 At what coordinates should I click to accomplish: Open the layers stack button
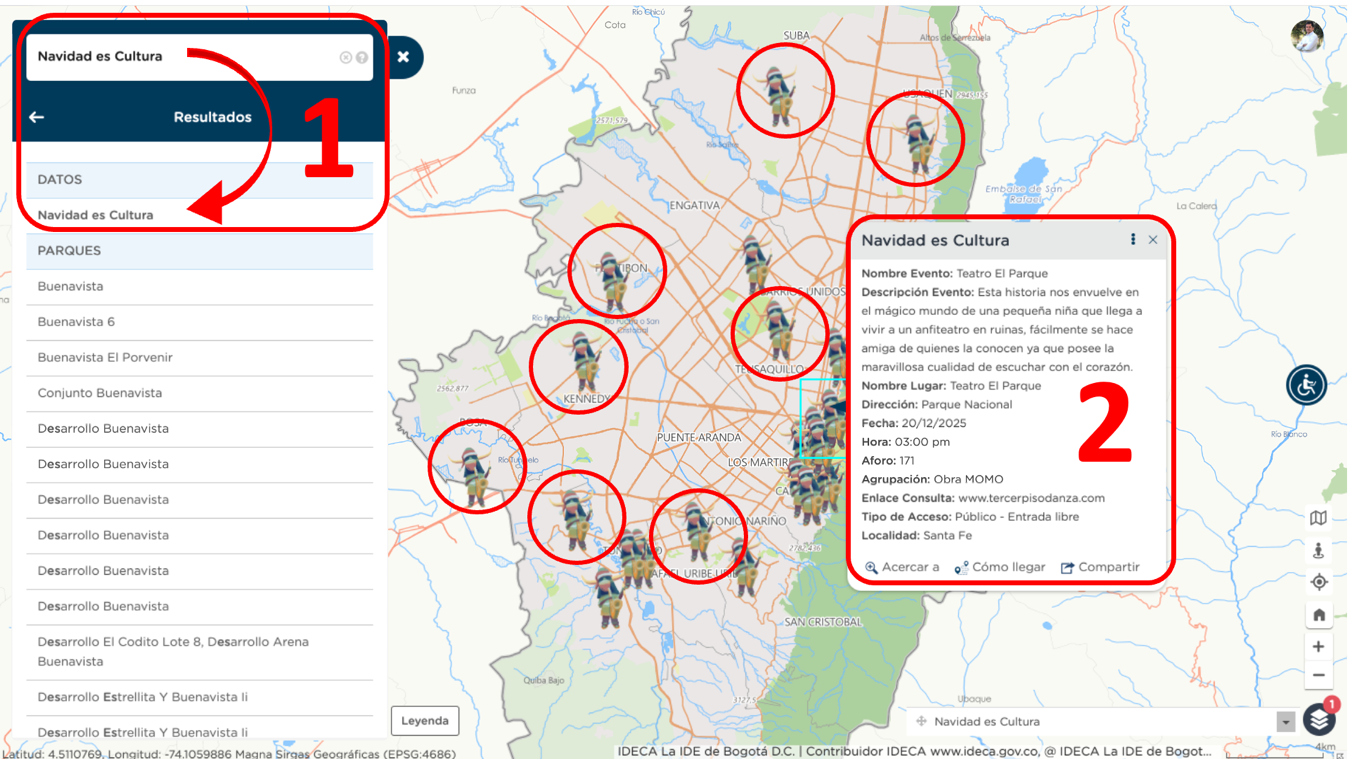pos(1318,719)
